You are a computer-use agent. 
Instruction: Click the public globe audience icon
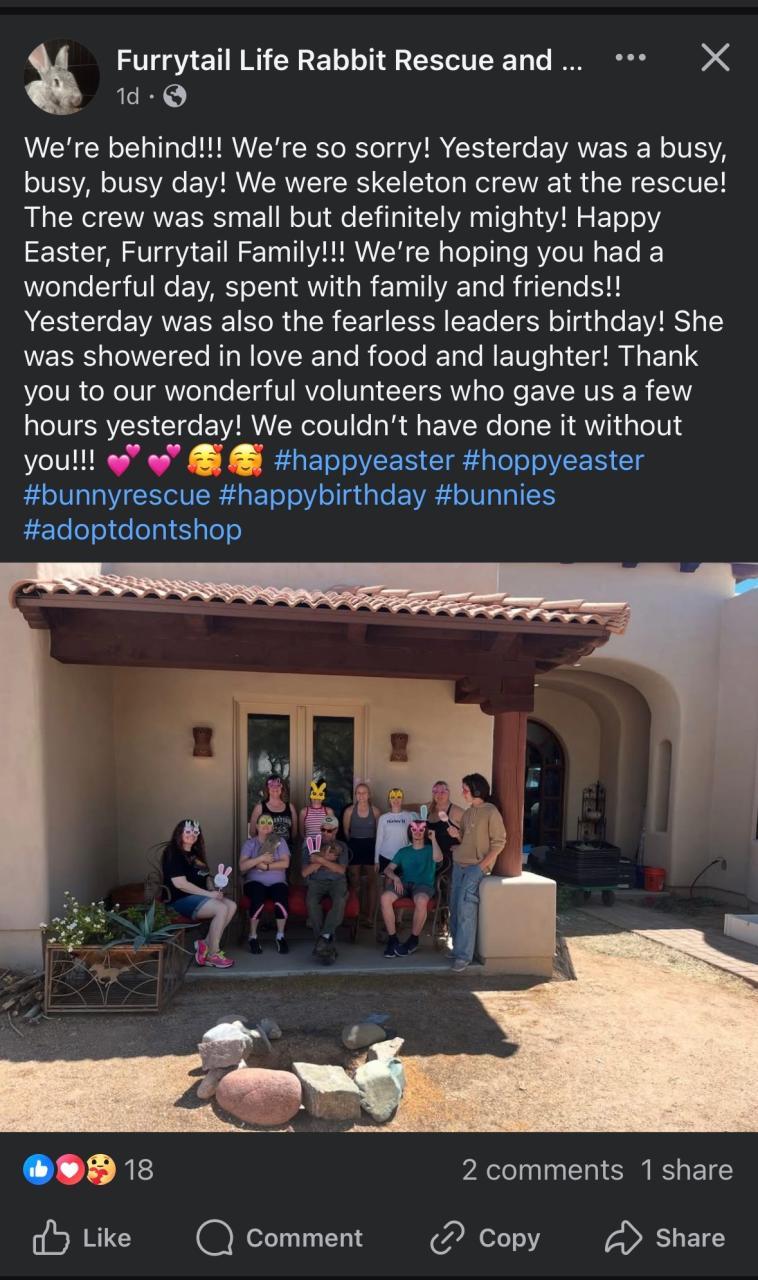coord(174,96)
